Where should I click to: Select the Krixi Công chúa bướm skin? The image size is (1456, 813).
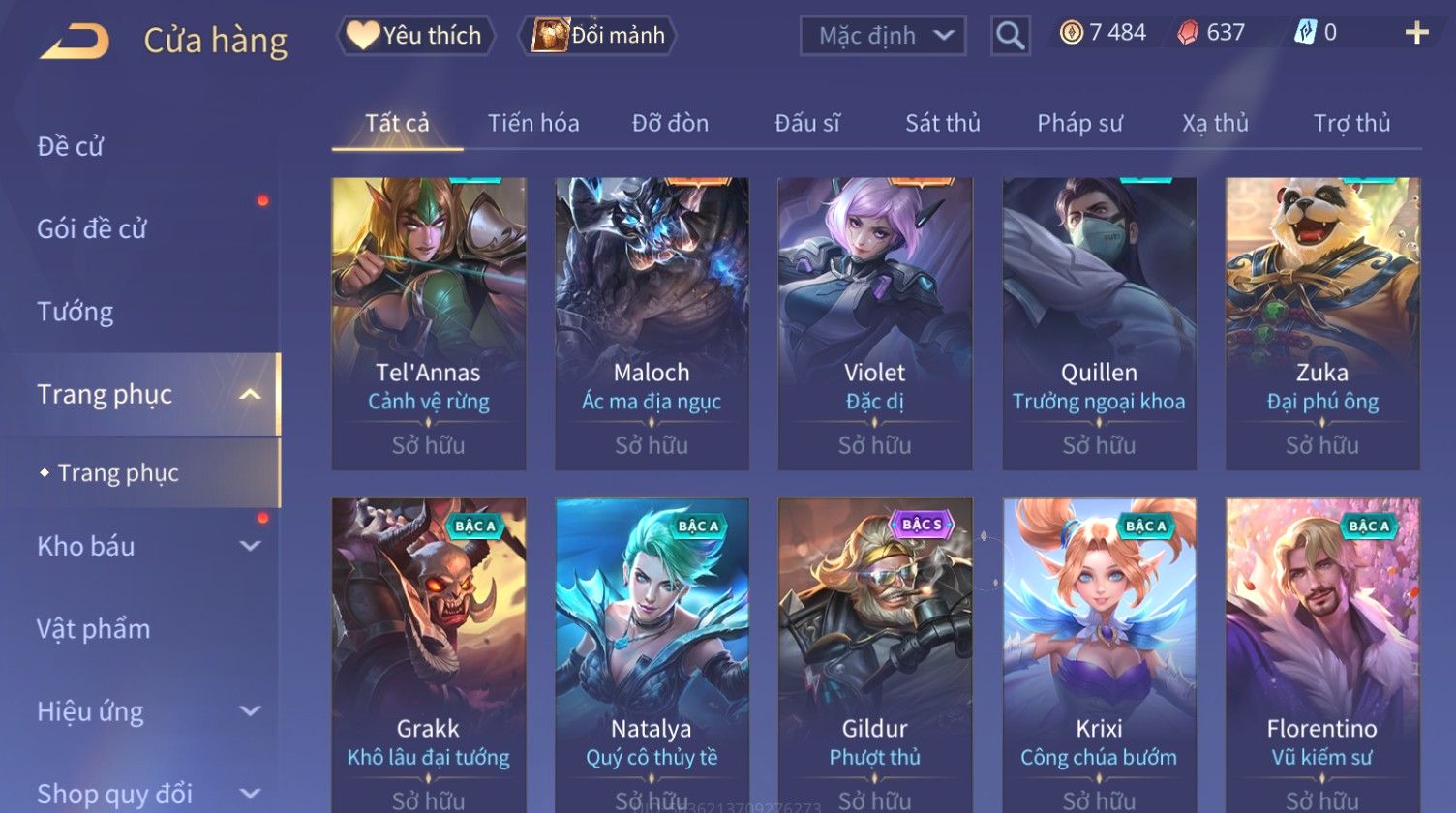1099,655
